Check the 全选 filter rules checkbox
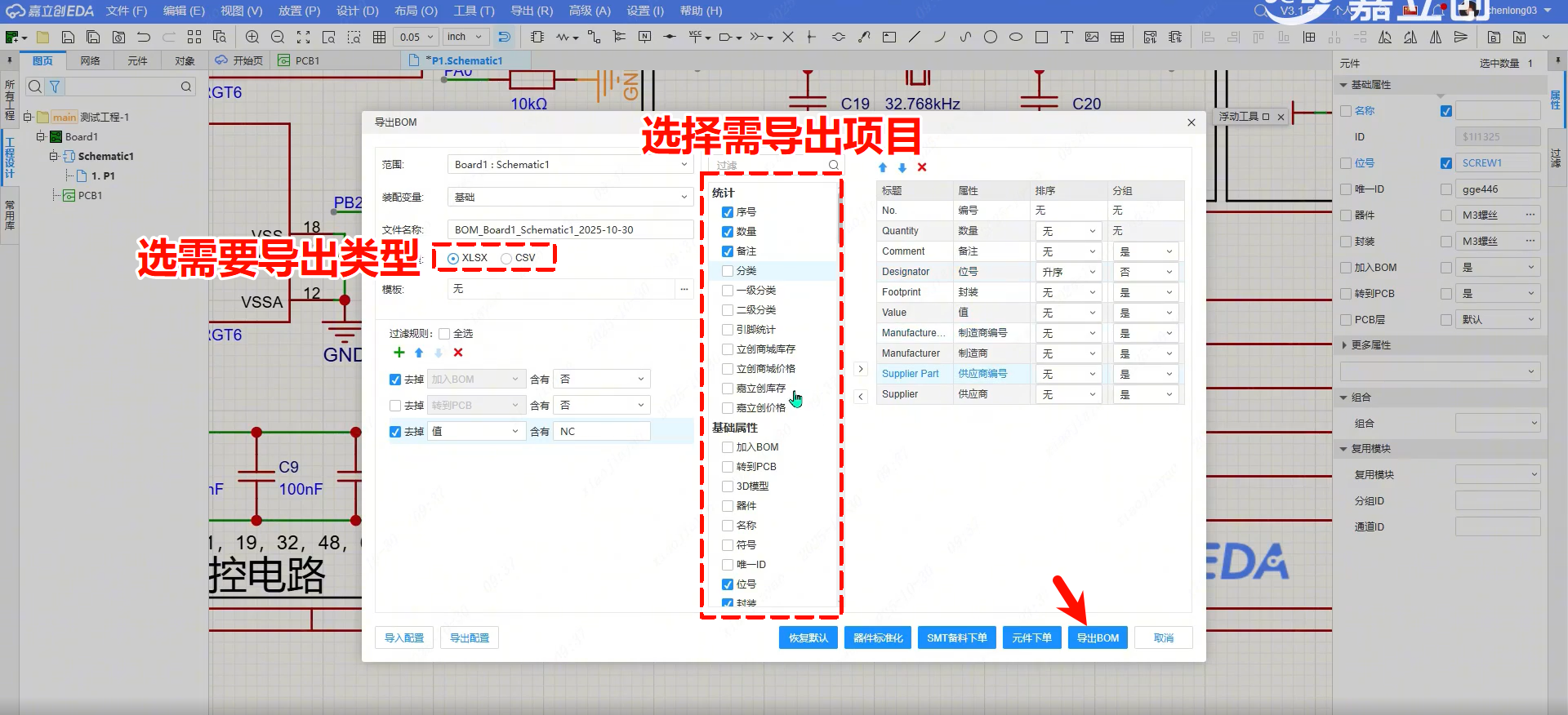Image resolution: width=1568 pixels, height=715 pixels. click(444, 334)
